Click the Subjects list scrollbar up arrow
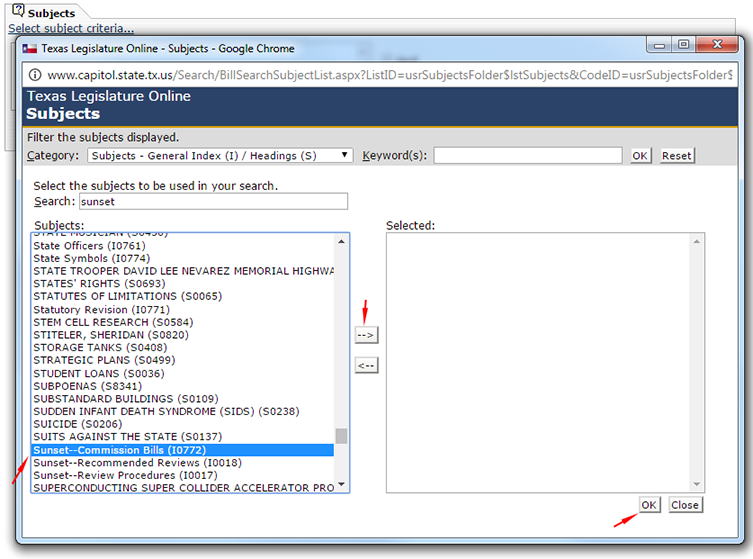This screenshot has height=559, width=753. click(341, 242)
